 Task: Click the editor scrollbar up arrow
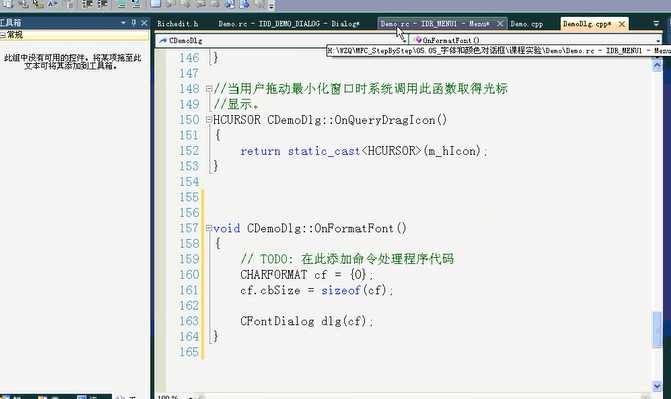click(657, 65)
